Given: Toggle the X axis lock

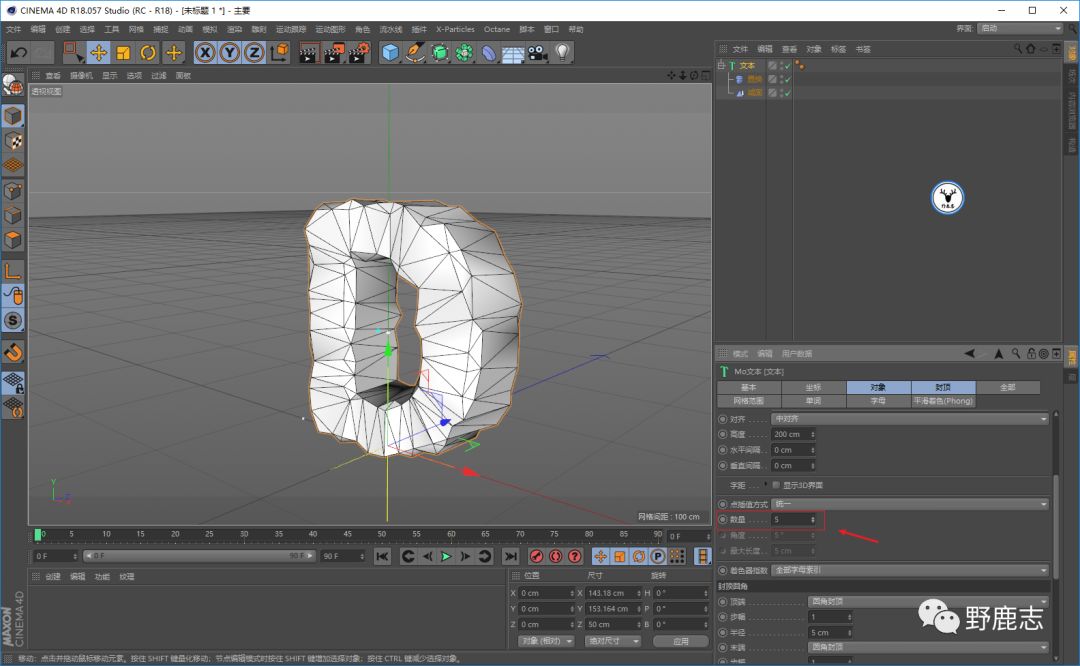Looking at the screenshot, I should [x=205, y=53].
